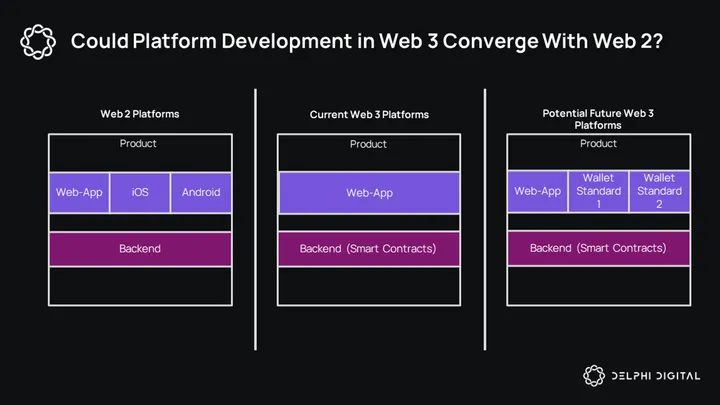This screenshot has height=405, width=720.
Task: Select the Android block
Action: 200,192
